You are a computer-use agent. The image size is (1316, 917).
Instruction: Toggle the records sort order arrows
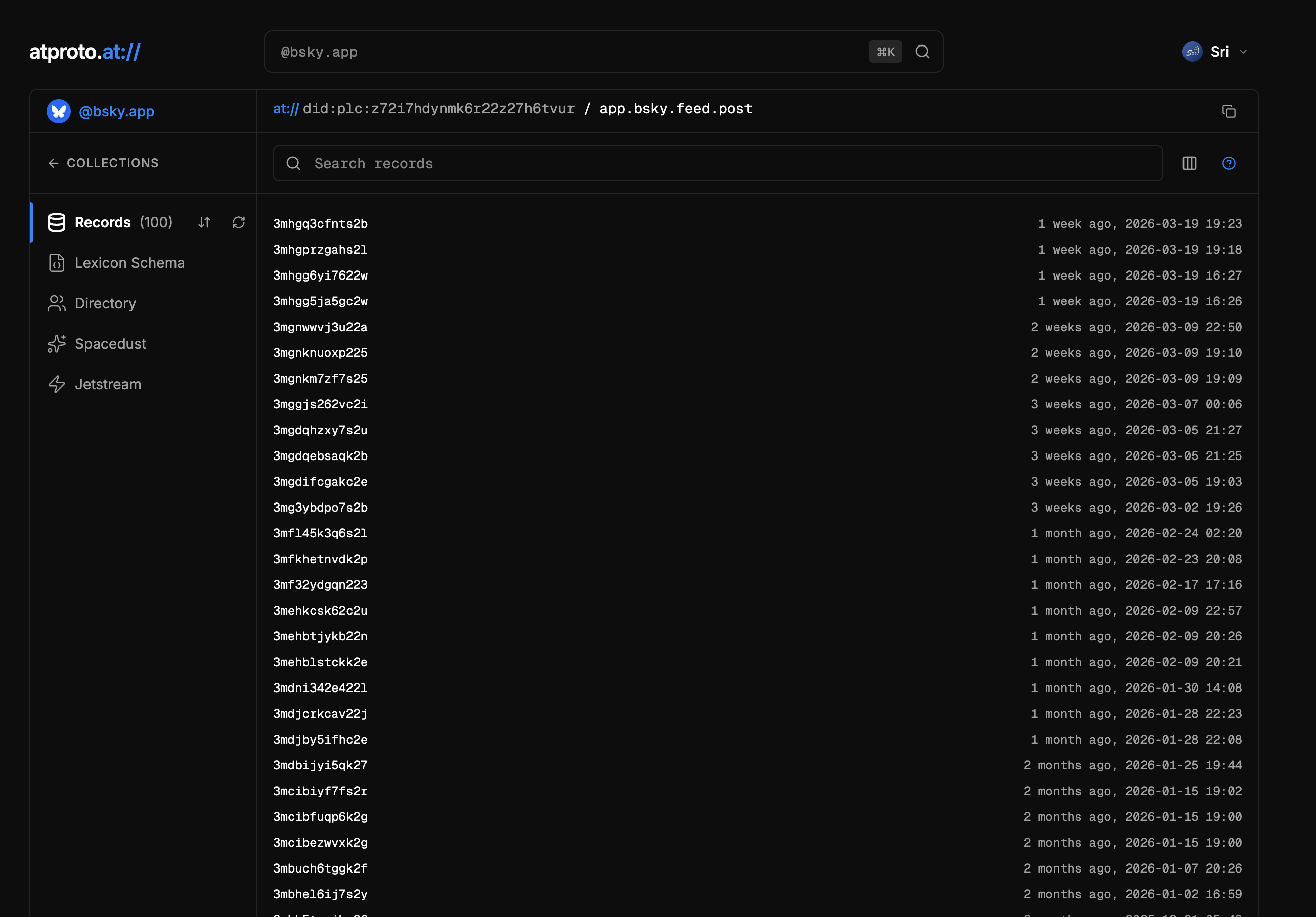click(x=205, y=222)
